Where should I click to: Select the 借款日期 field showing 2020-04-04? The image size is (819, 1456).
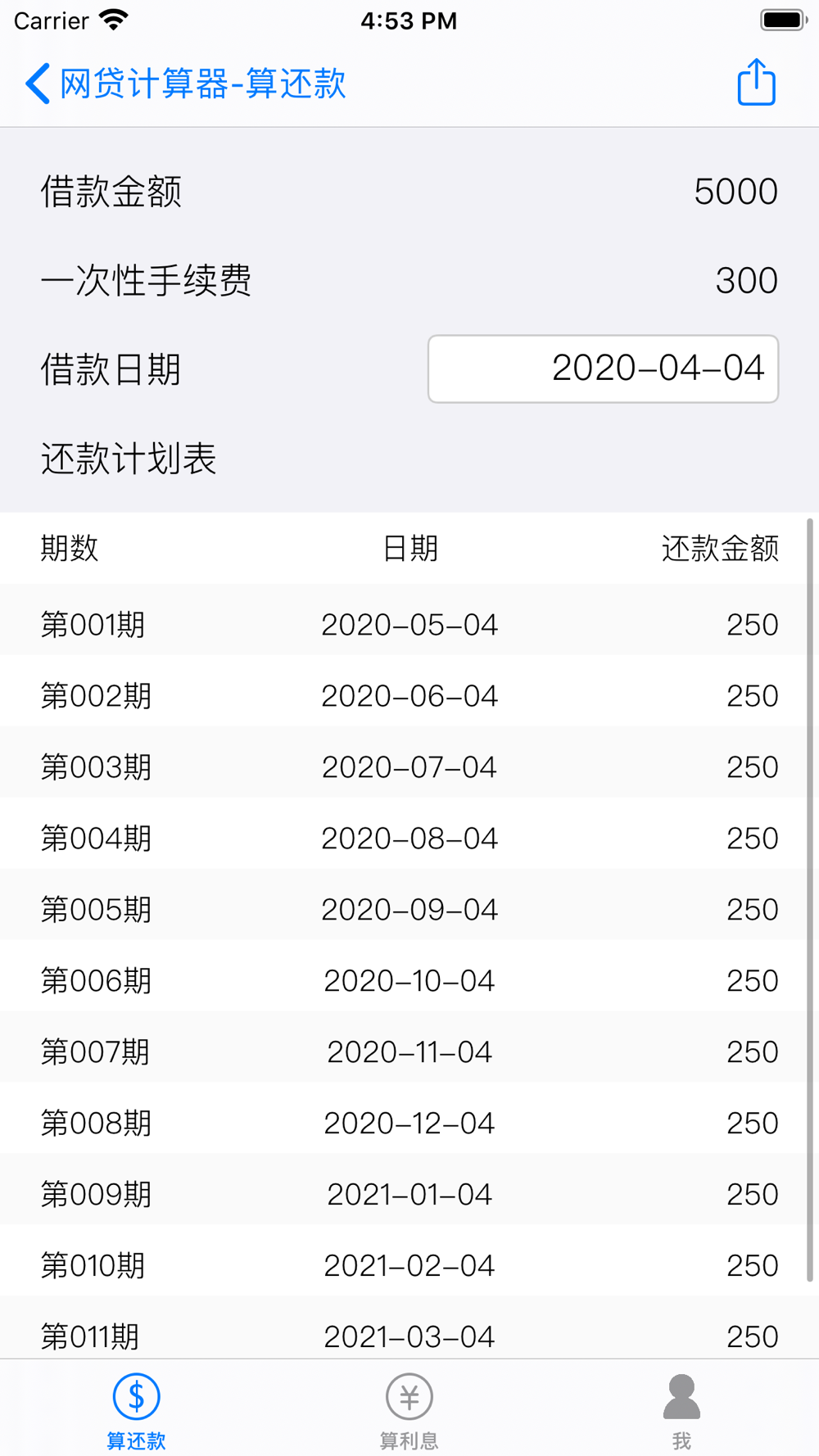click(603, 369)
